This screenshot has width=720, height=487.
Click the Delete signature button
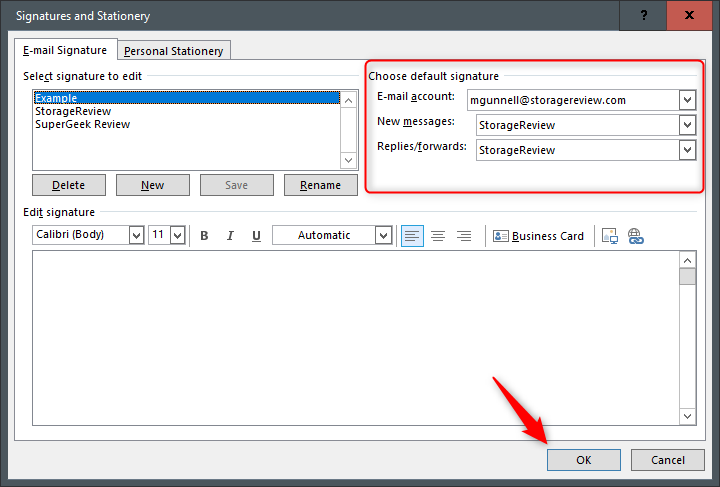[69, 185]
